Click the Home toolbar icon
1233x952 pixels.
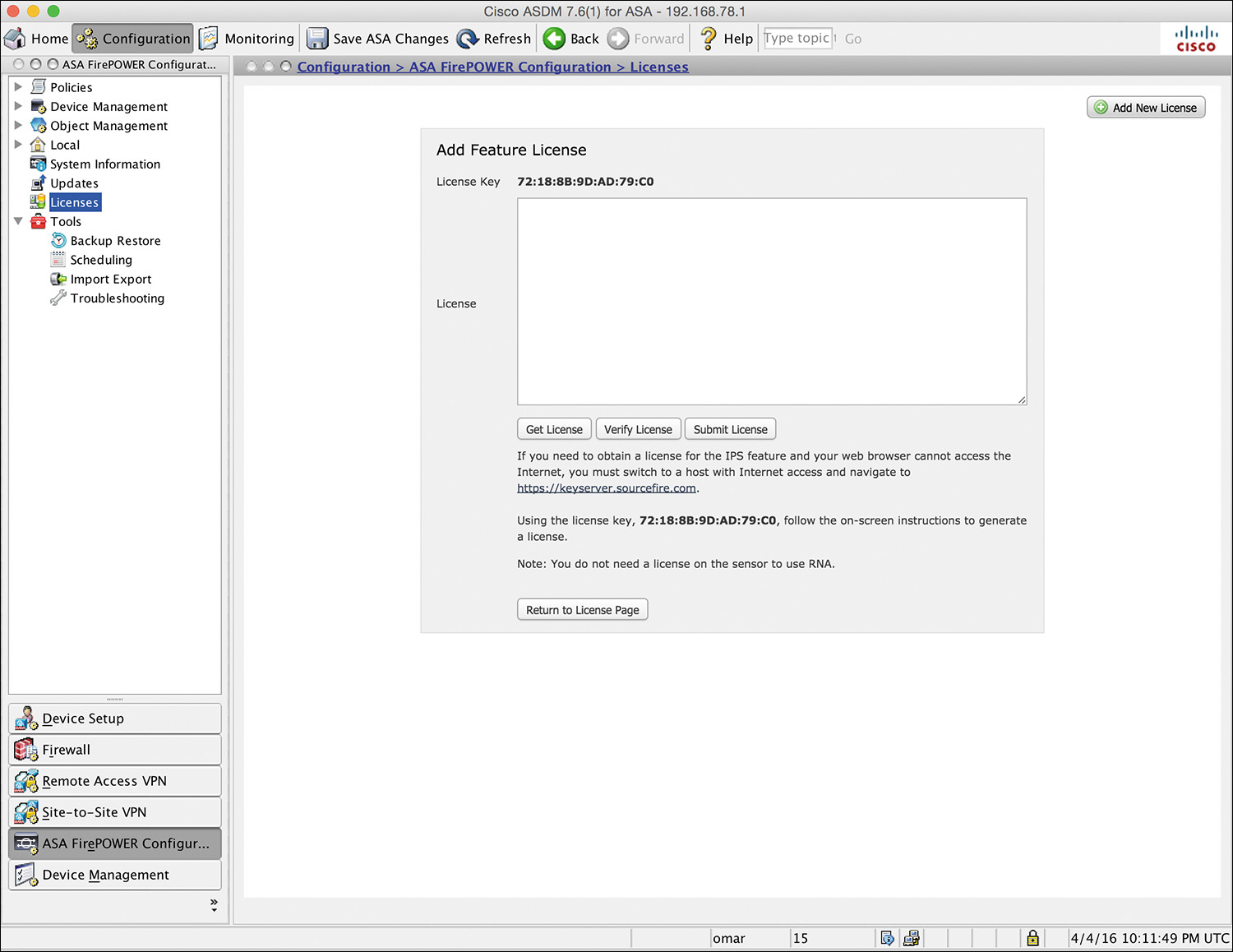coord(15,39)
